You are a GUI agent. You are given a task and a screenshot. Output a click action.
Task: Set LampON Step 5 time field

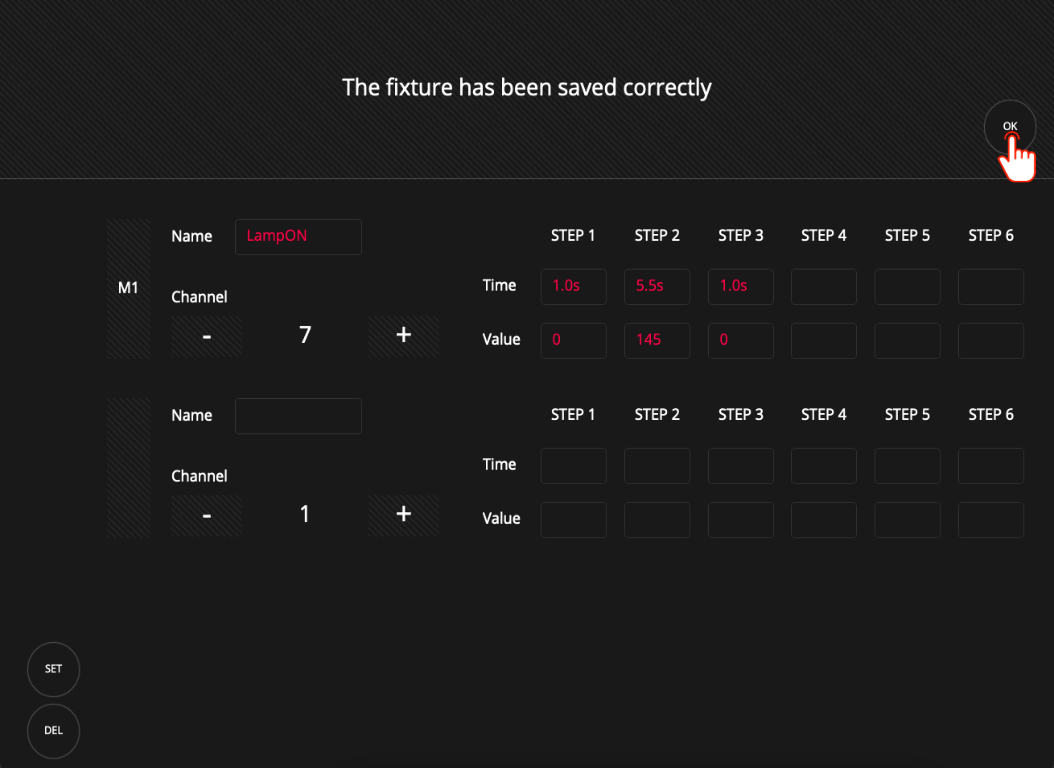coord(907,286)
